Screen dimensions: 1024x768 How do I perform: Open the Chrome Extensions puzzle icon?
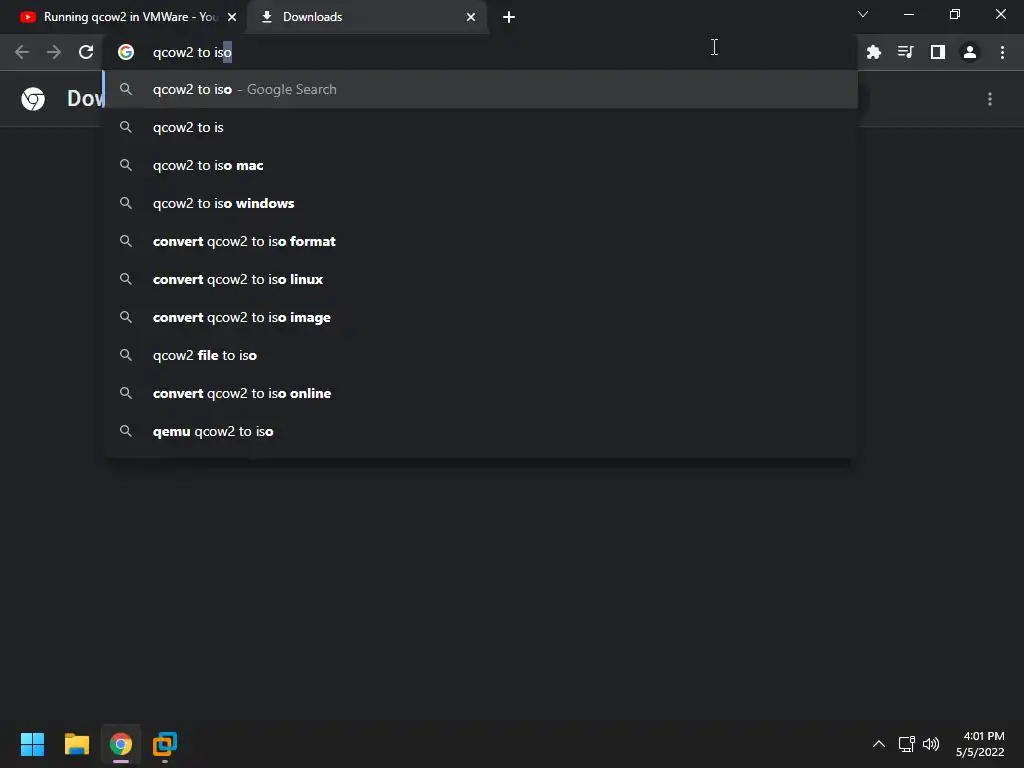click(x=874, y=52)
